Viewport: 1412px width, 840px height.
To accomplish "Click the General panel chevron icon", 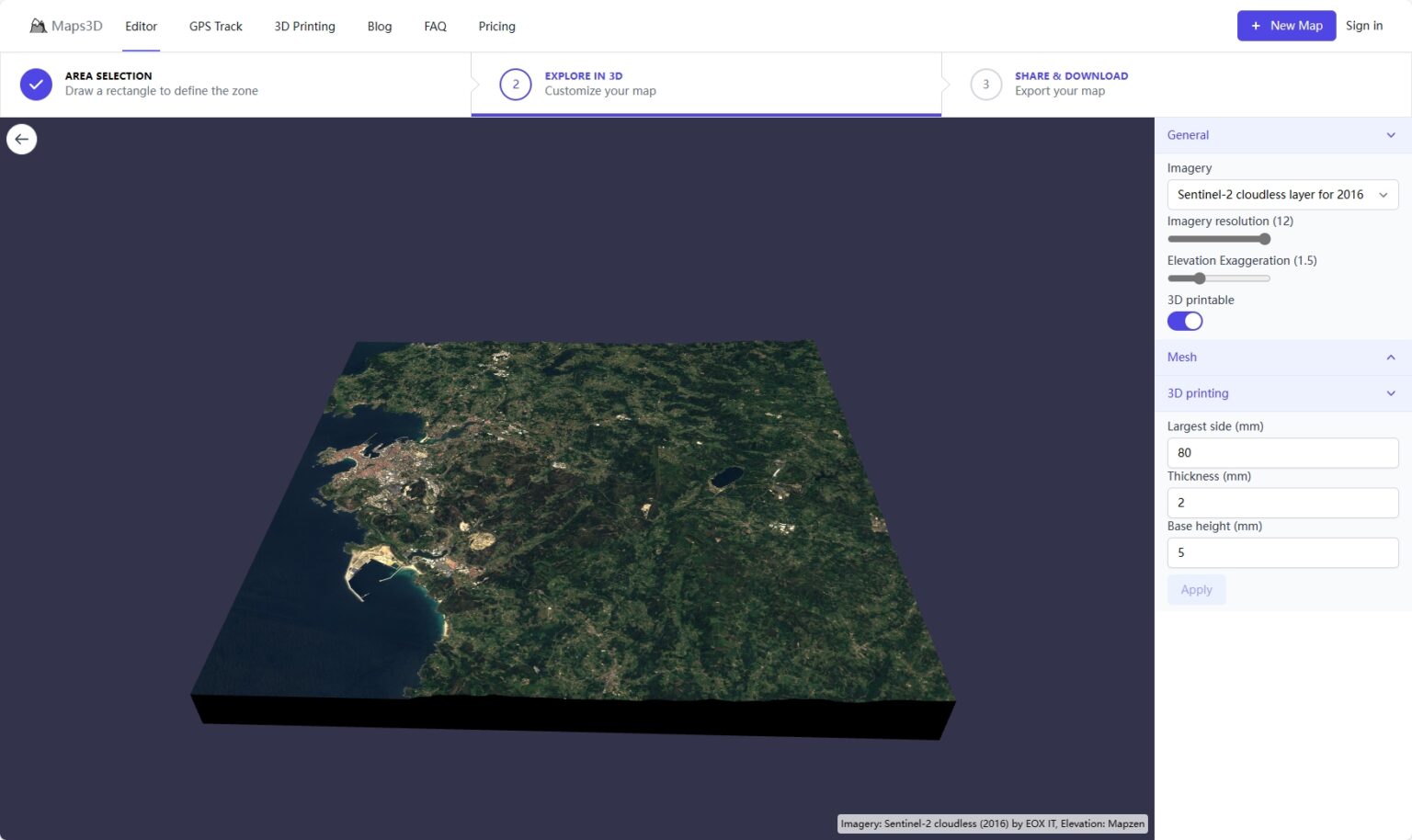I will pos(1390,134).
